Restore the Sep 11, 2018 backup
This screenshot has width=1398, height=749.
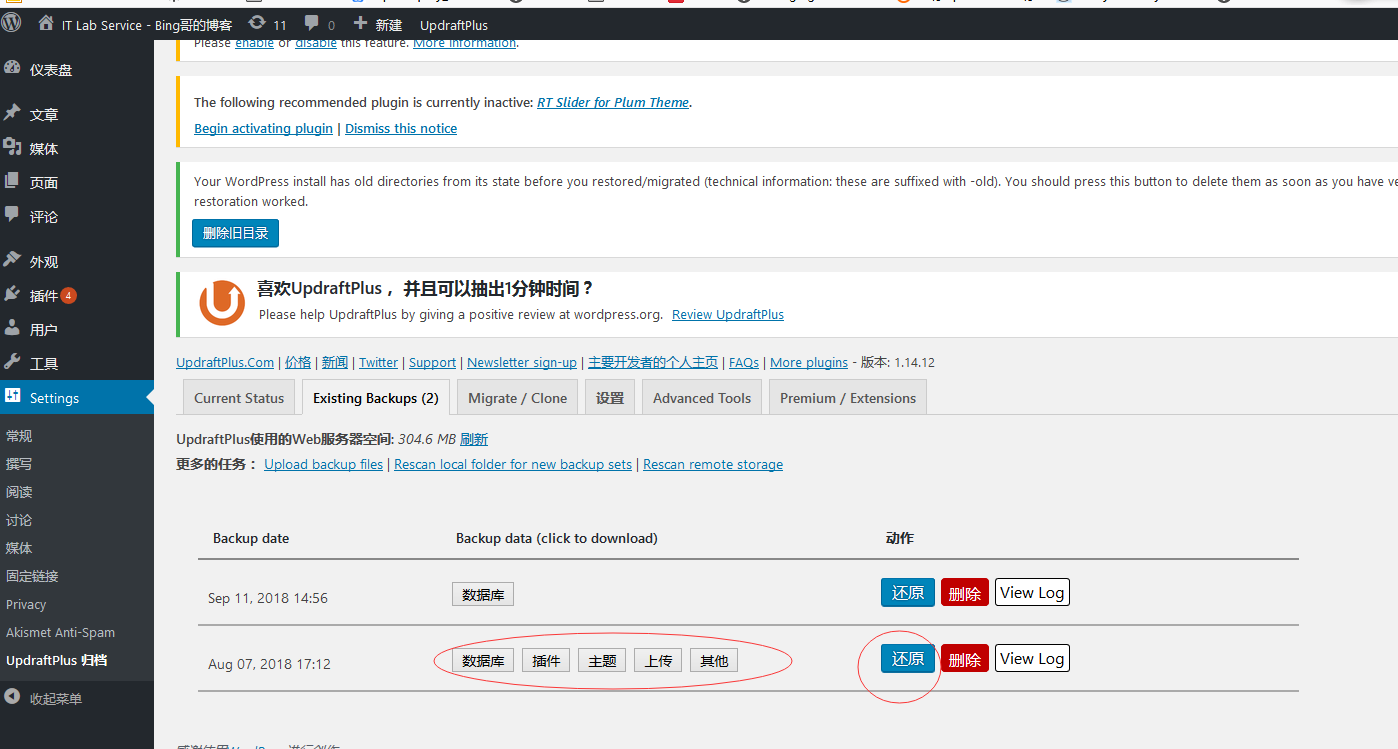pyautogui.click(x=908, y=592)
